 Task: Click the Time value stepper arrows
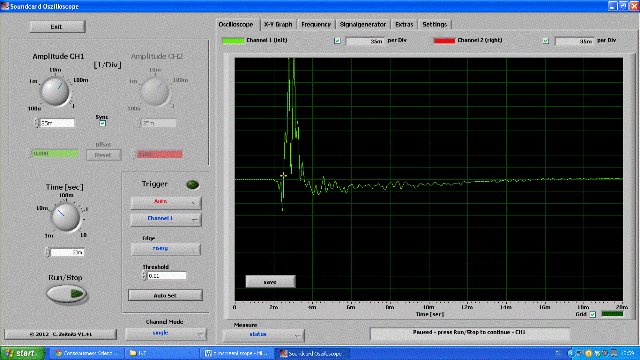pyautogui.click(x=47, y=252)
